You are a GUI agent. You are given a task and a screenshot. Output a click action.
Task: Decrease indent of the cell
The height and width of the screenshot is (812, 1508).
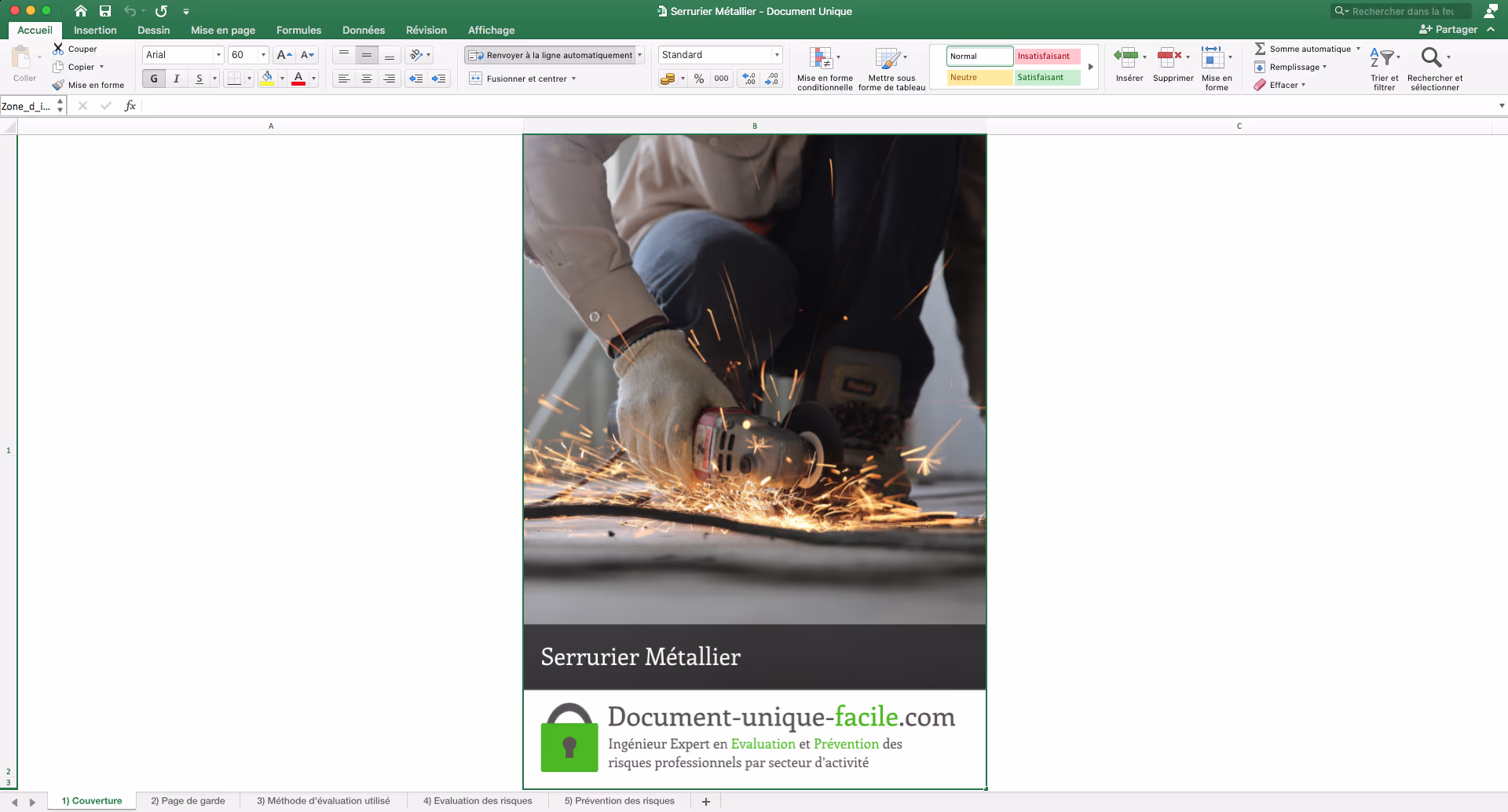click(x=416, y=79)
